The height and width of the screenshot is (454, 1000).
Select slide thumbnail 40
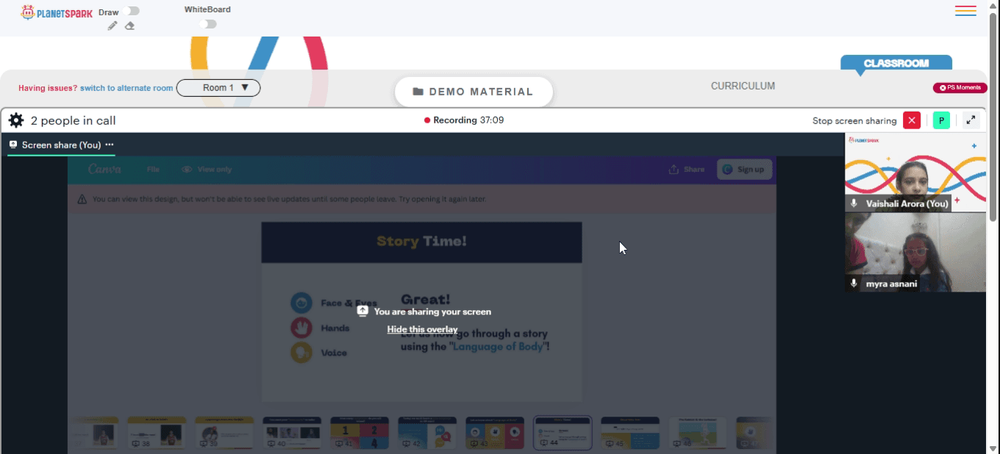(291, 434)
